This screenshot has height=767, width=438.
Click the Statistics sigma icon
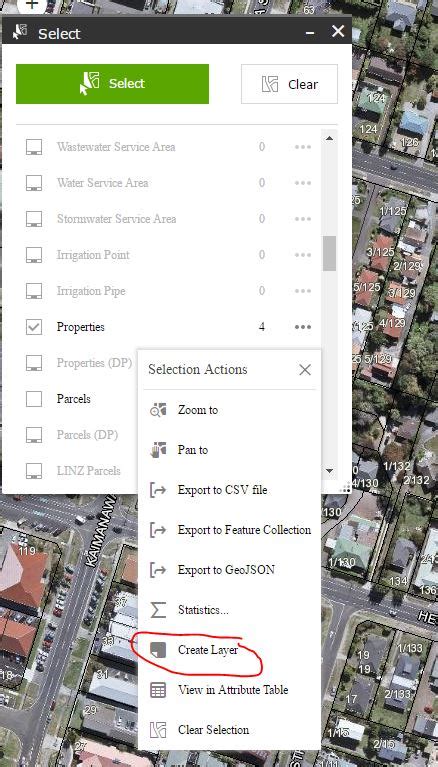[158, 610]
